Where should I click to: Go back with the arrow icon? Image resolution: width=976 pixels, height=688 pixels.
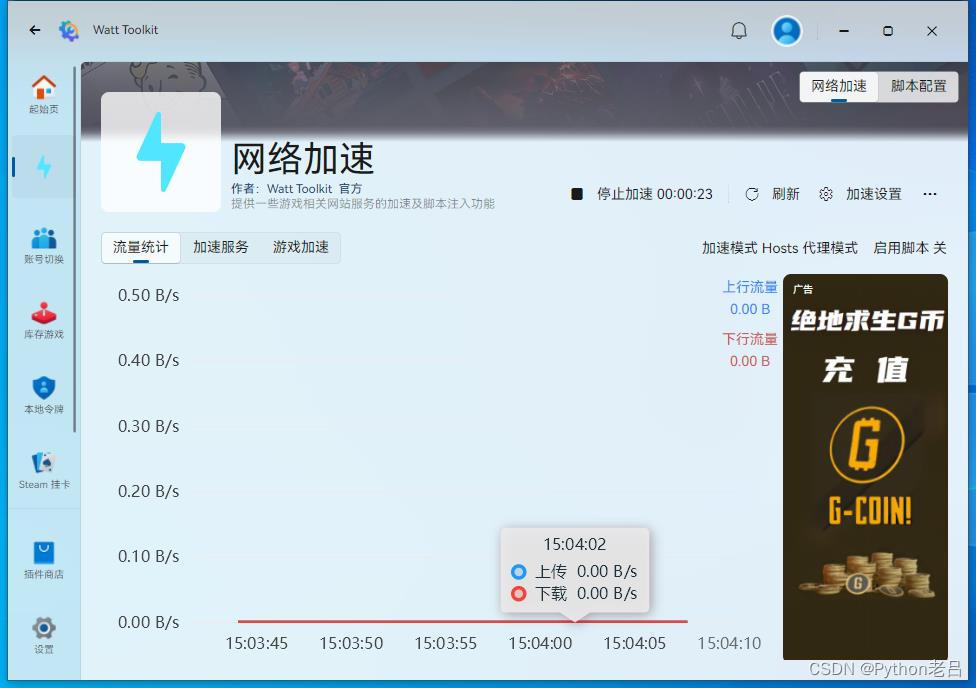coord(35,30)
